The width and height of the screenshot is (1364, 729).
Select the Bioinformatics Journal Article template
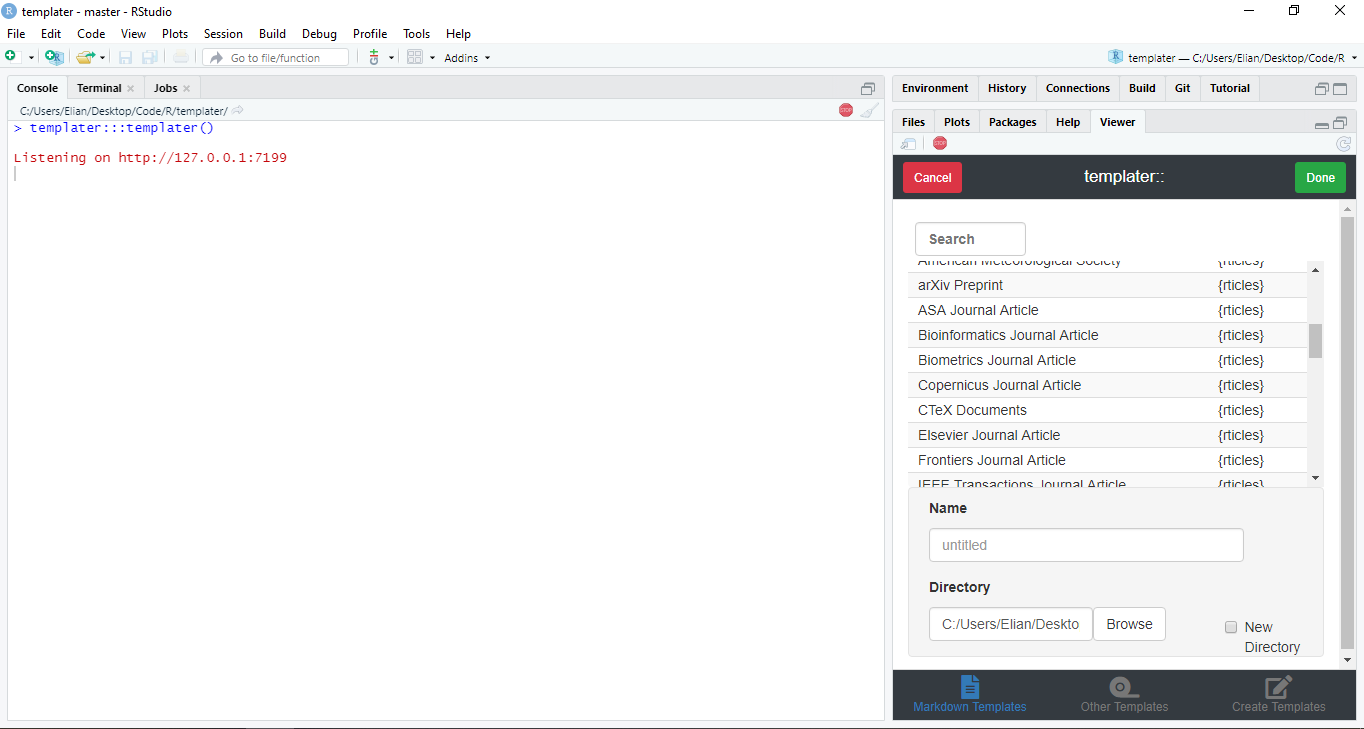1107,335
